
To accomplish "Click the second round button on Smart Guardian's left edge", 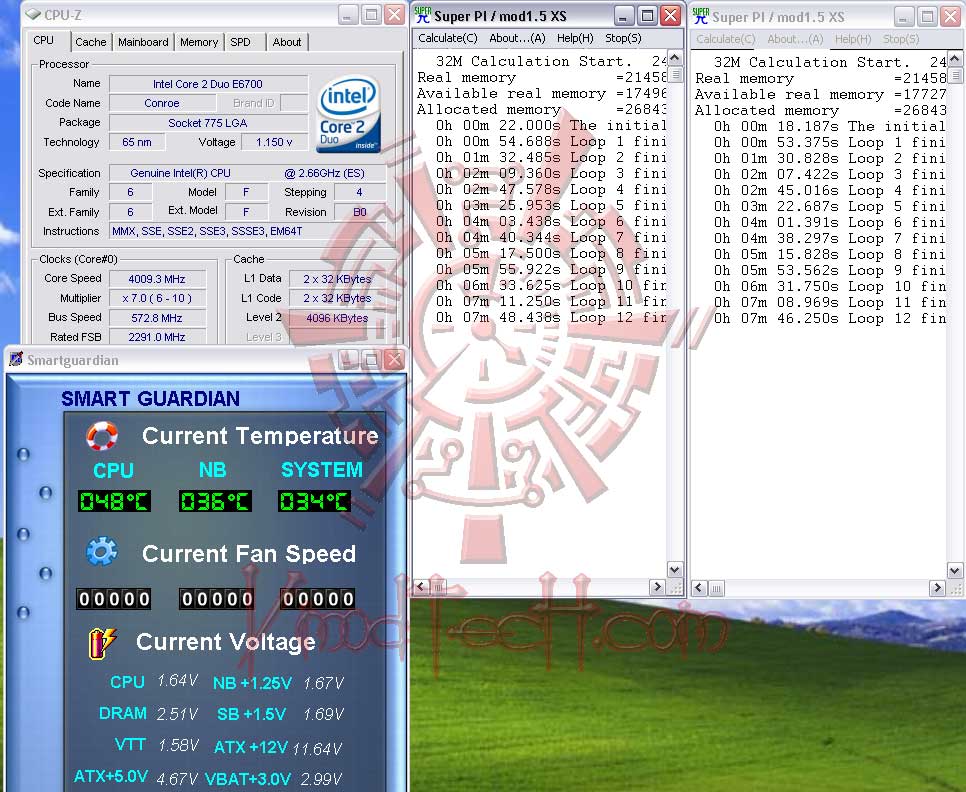I will pyautogui.click(x=45, y=493).
